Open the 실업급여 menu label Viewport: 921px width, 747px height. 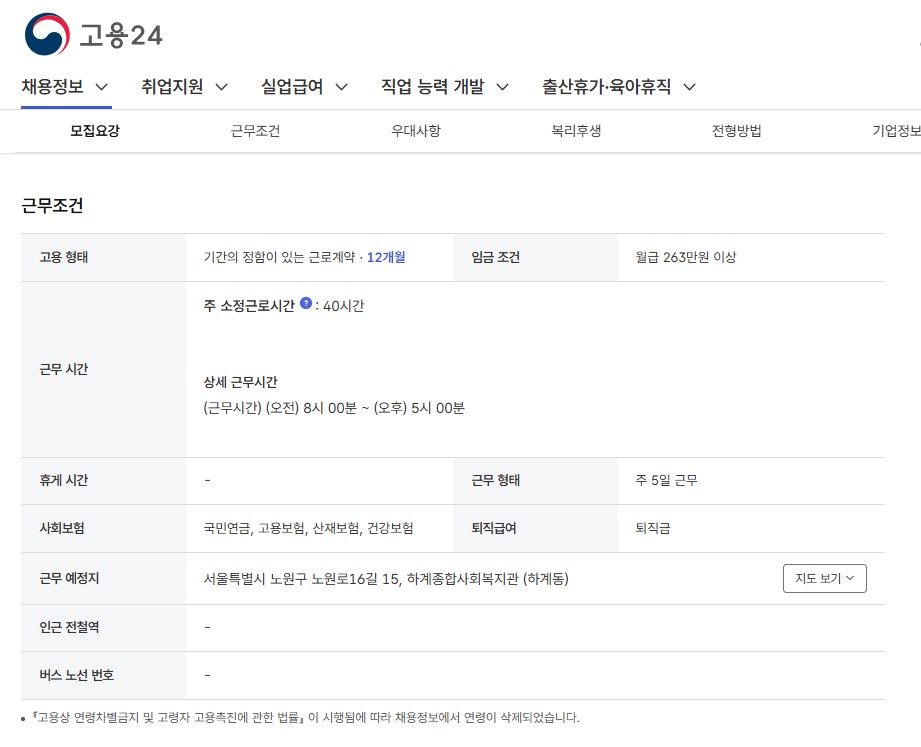[292, 86]
